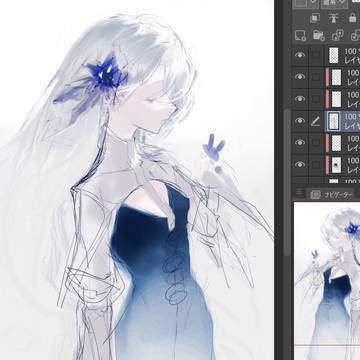Open the ナビゲーター panel tab

[x=331, y=195]
